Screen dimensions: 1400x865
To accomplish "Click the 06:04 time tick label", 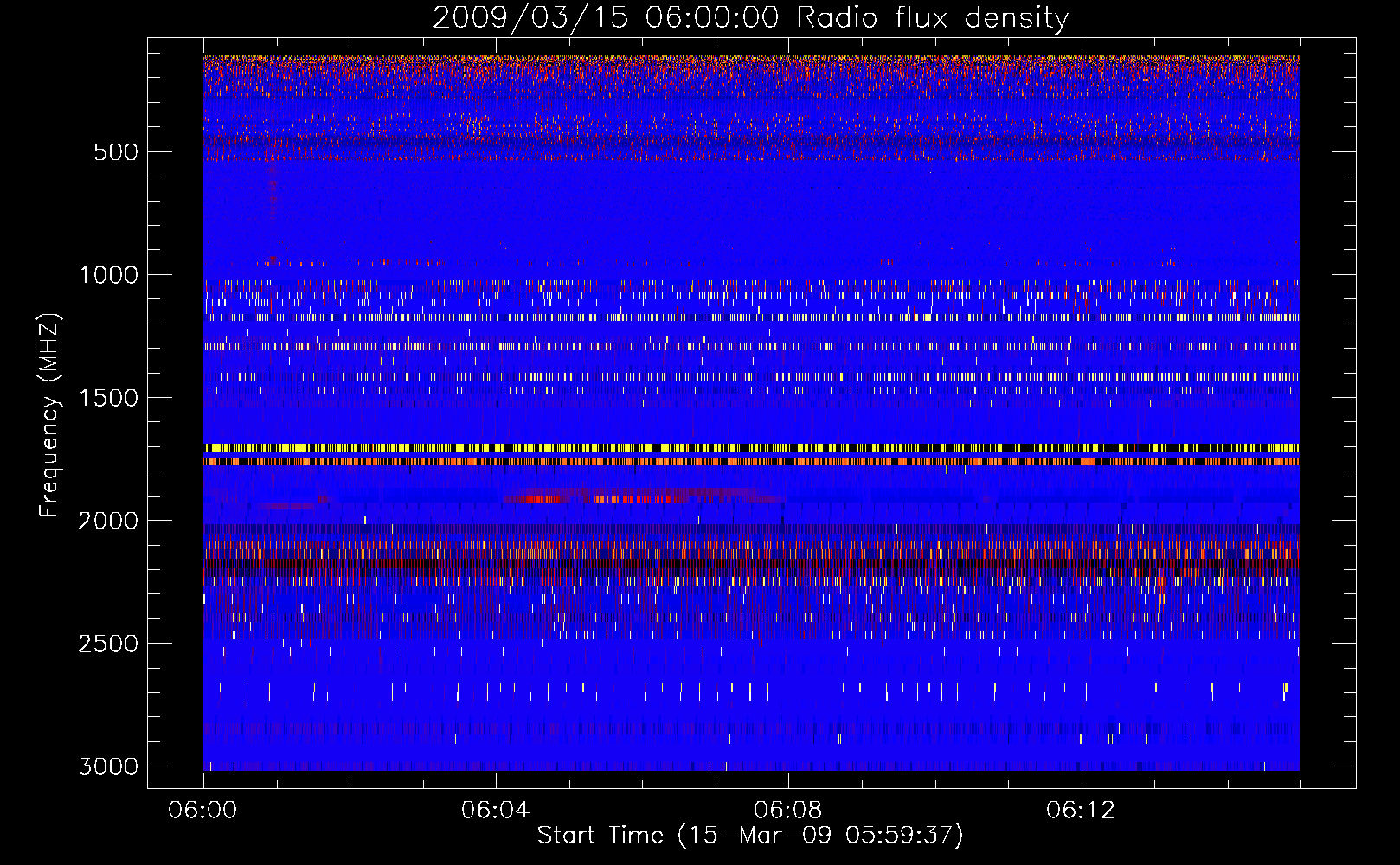I will click(495, 811).
